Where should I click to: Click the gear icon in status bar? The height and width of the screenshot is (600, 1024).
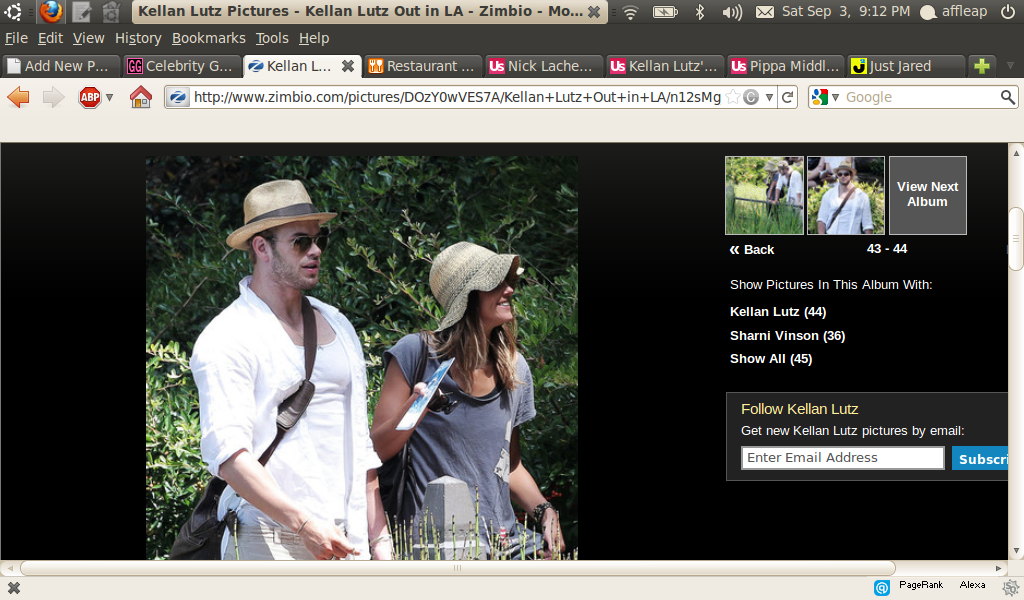click(1012, 587)
